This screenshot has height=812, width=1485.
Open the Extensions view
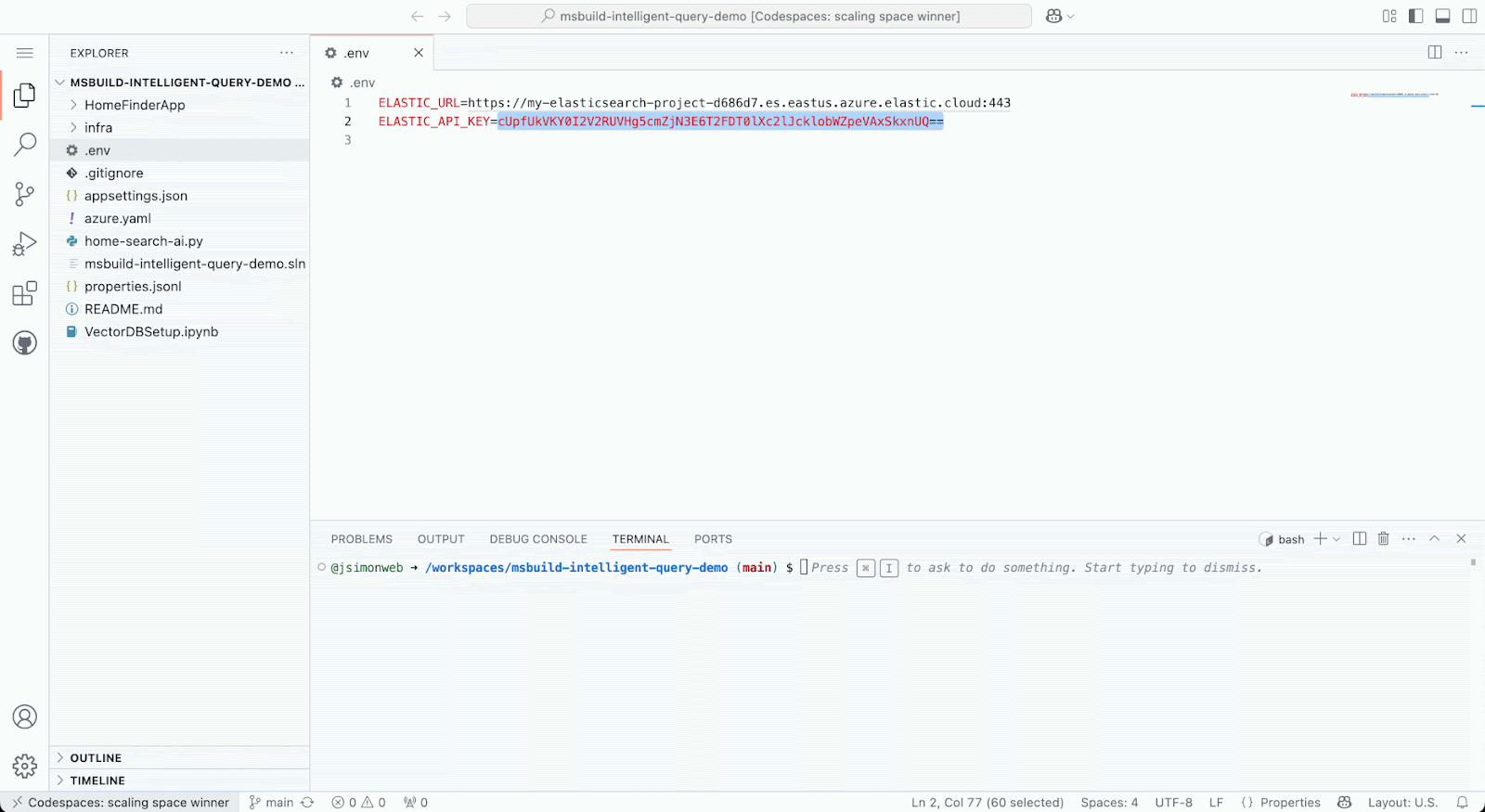(25, 294)
